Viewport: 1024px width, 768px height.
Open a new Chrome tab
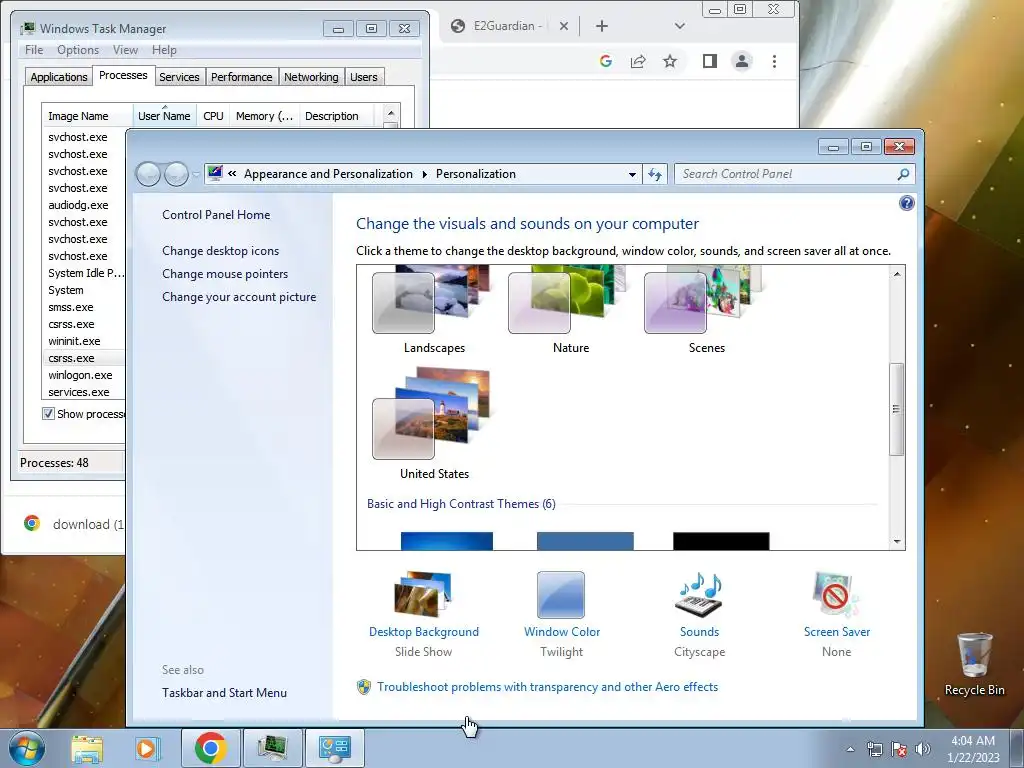pos(602,26)
